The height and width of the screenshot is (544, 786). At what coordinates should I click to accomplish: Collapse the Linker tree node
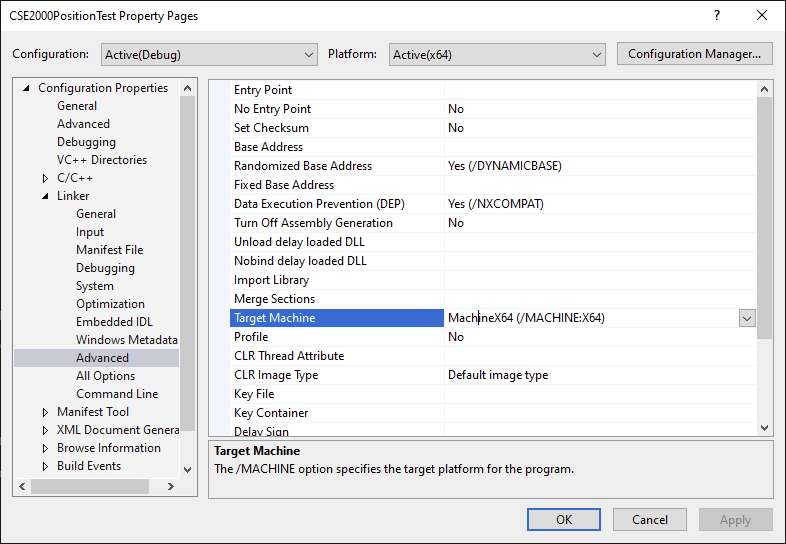(45, 196)
